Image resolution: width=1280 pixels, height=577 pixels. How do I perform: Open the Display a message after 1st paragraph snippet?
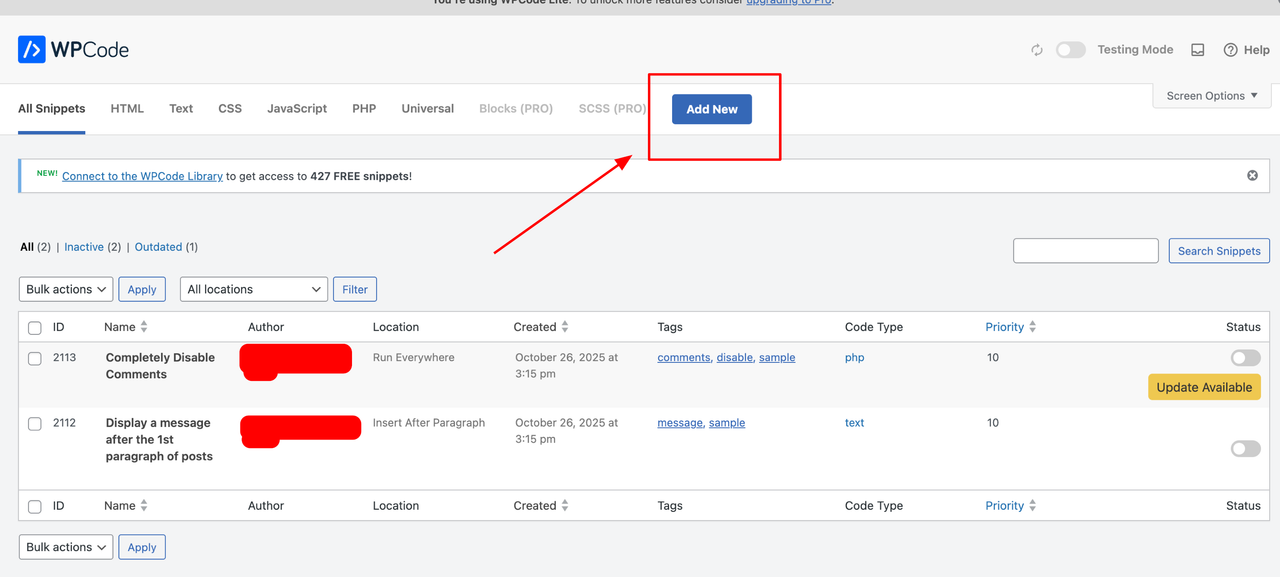(x=159, y=440)
